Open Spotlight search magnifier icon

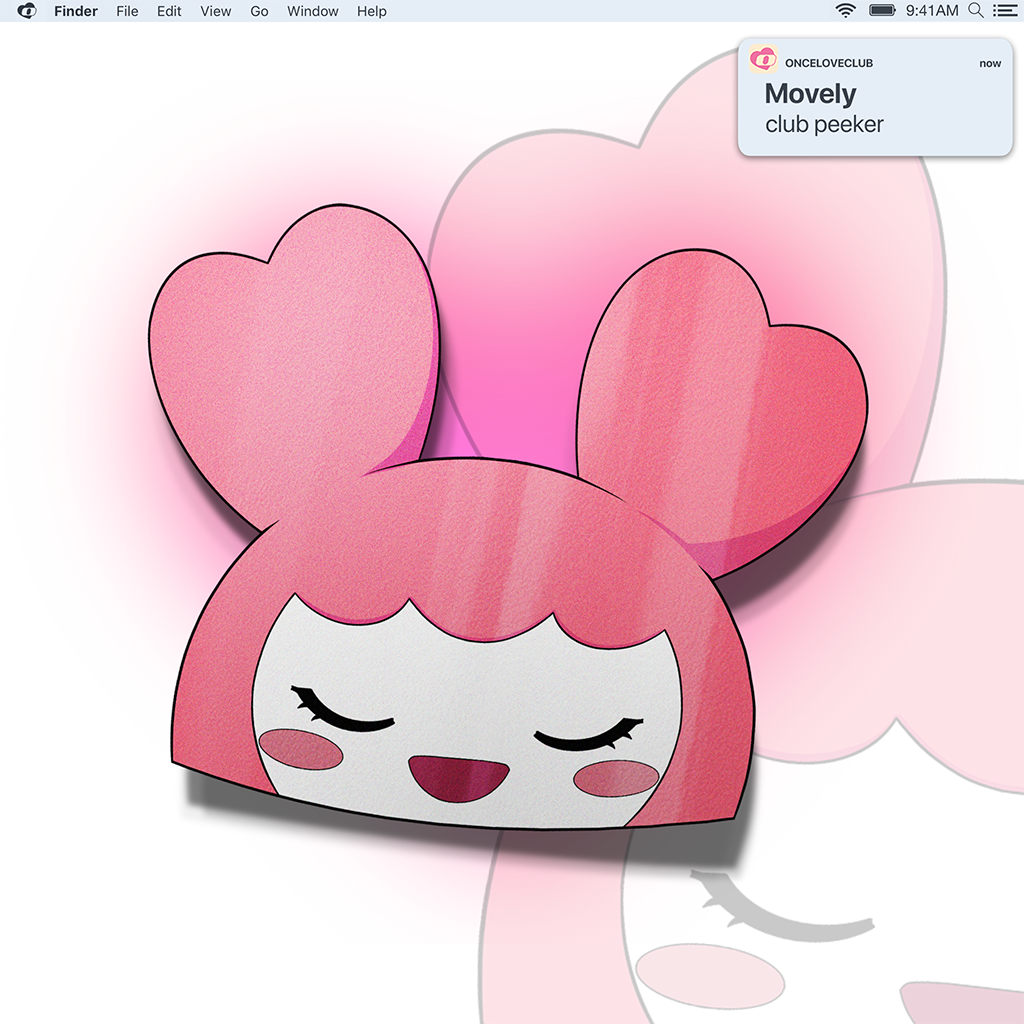click(x=975, y=11)
